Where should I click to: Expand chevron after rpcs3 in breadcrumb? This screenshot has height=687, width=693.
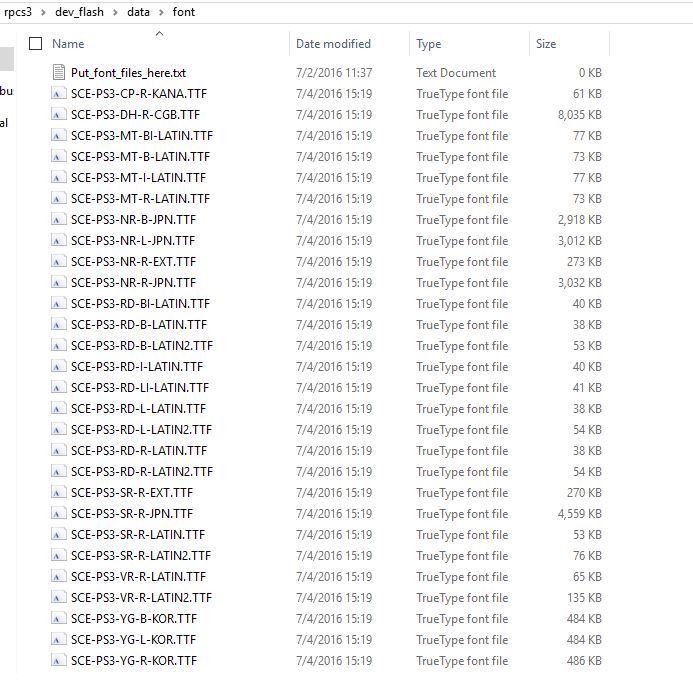point(43,12)
